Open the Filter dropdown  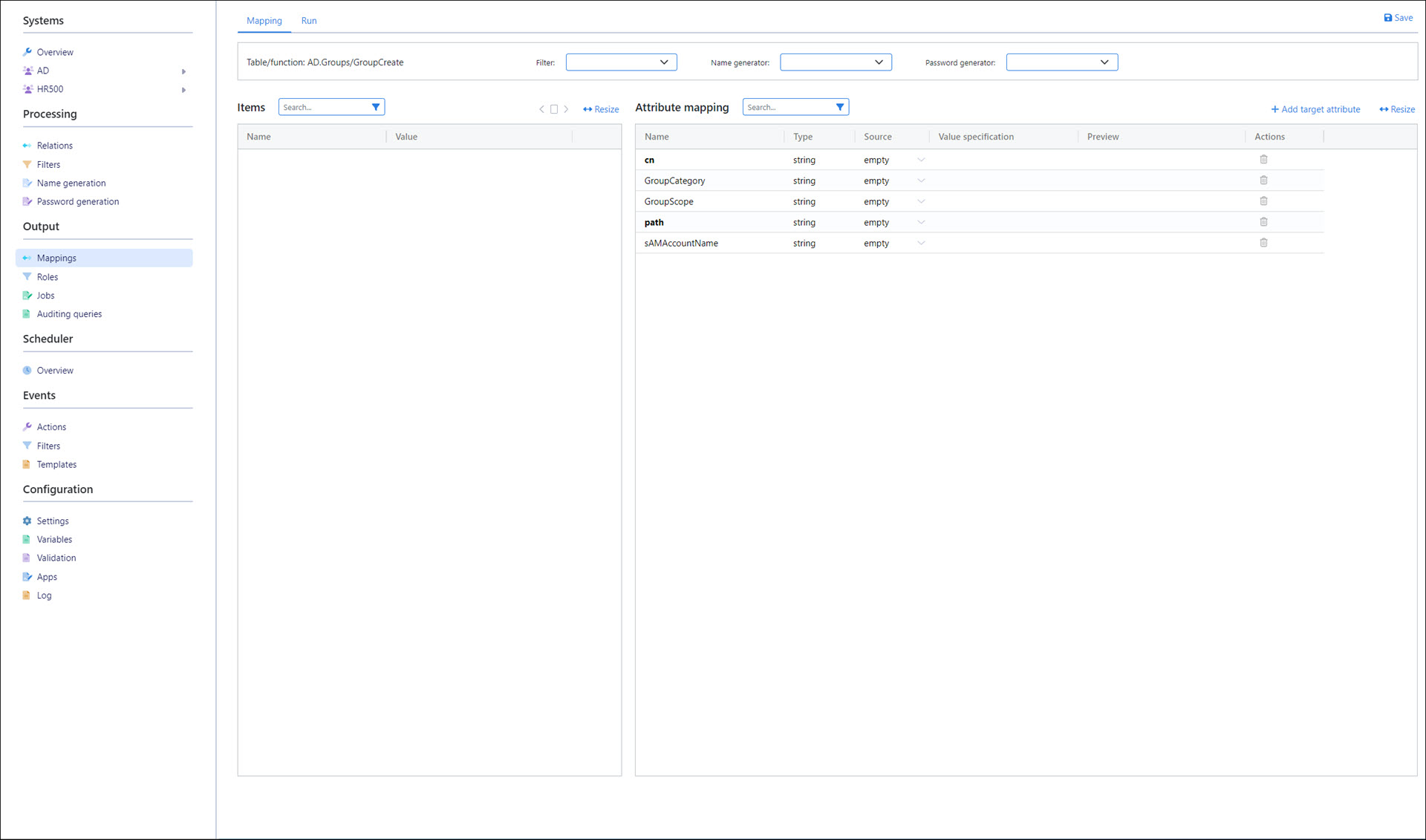[621, 62]
